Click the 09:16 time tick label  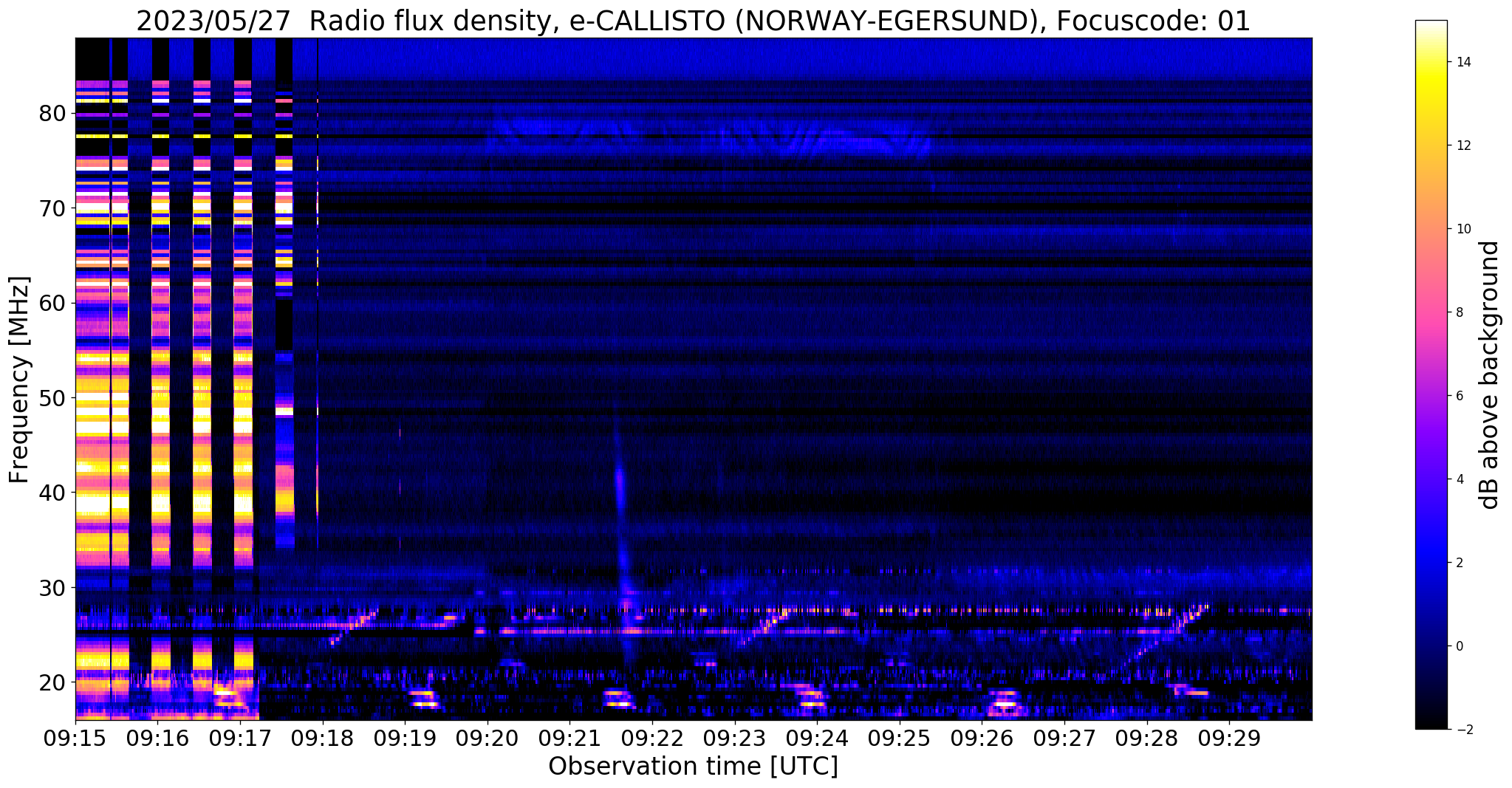158,737
